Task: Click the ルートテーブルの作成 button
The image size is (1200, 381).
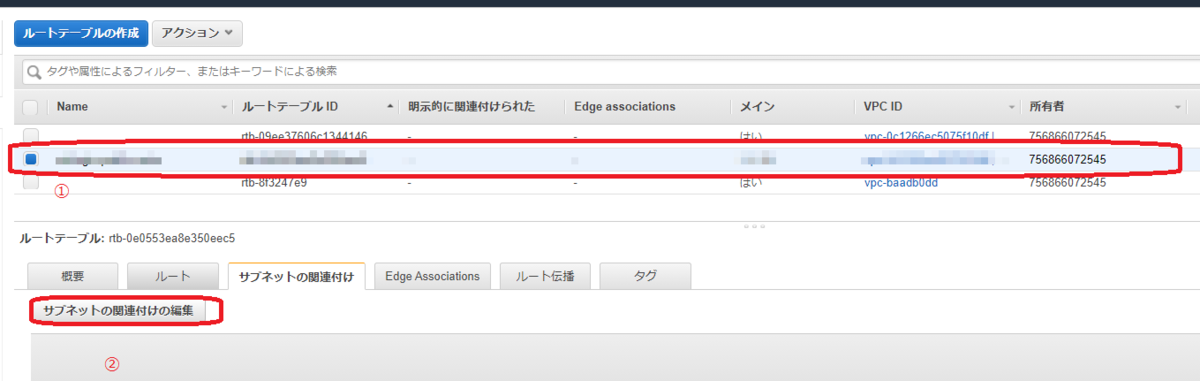Action: pyautogui.click(x=81, y=33)
